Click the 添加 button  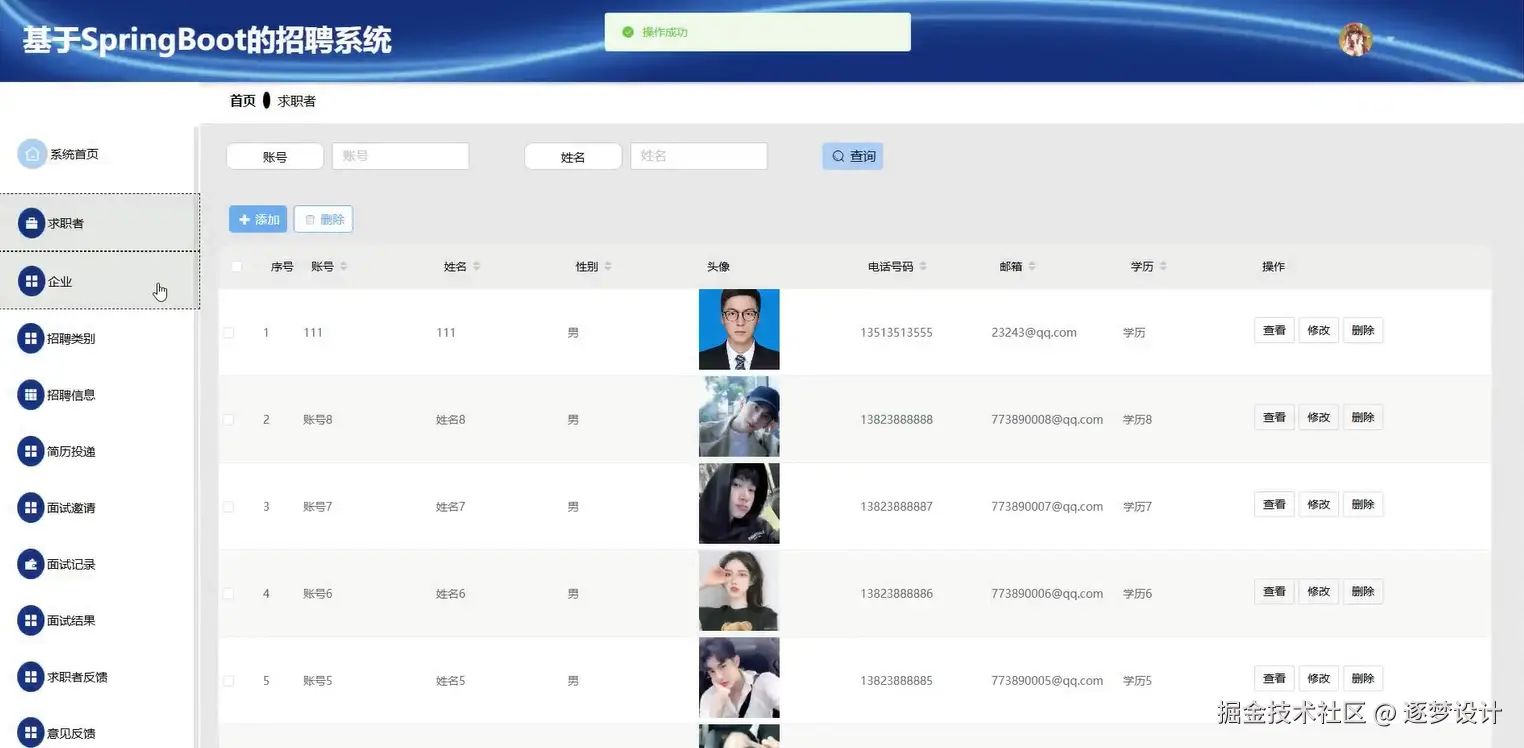258,219
